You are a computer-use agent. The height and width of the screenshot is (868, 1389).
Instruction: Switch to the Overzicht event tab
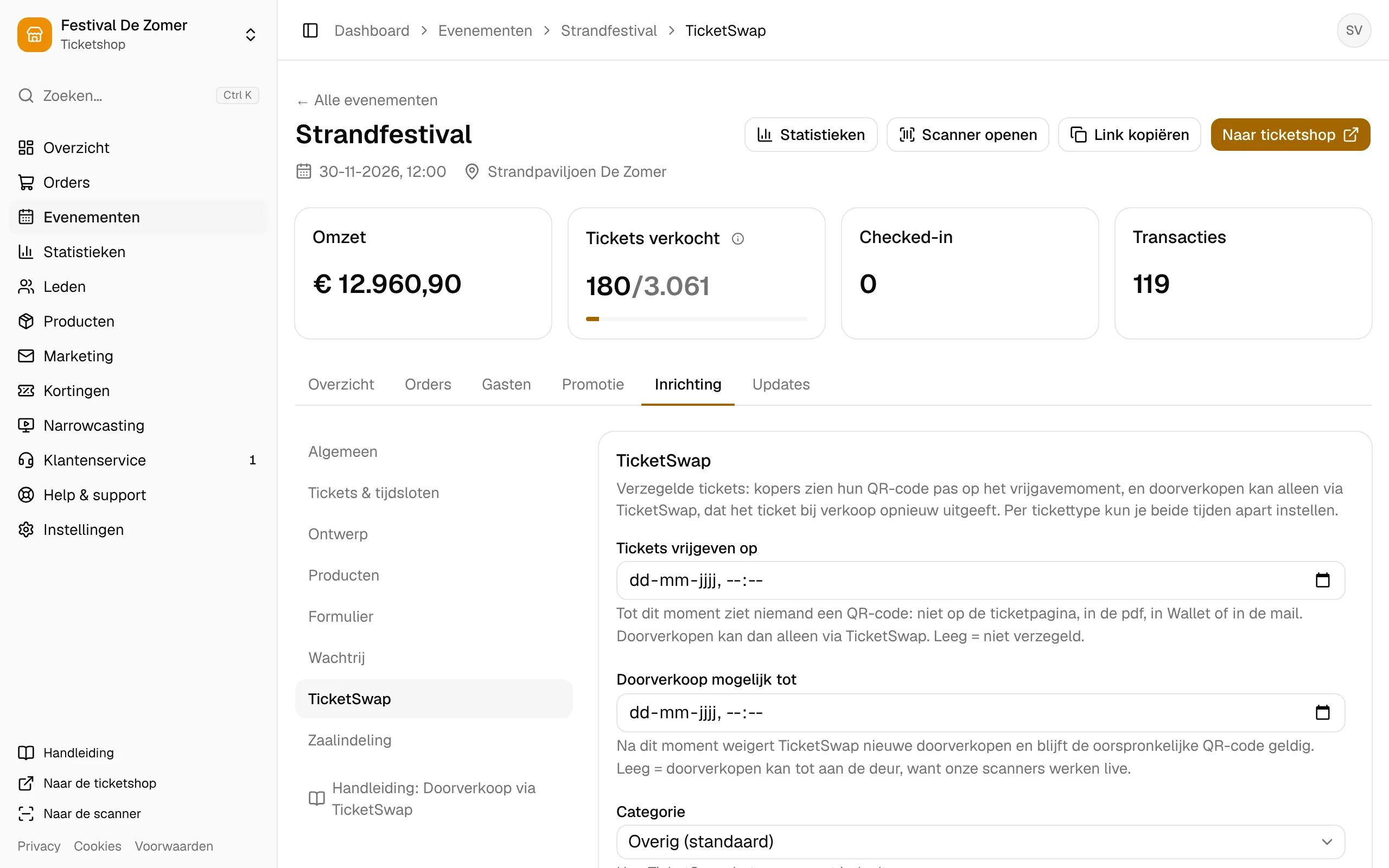(x=341, y=384)
